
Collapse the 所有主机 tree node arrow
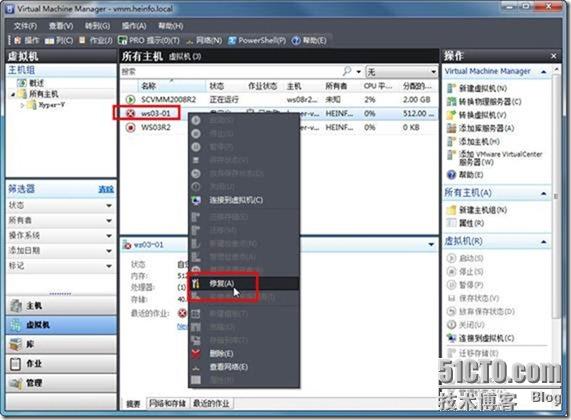[13, 94]
